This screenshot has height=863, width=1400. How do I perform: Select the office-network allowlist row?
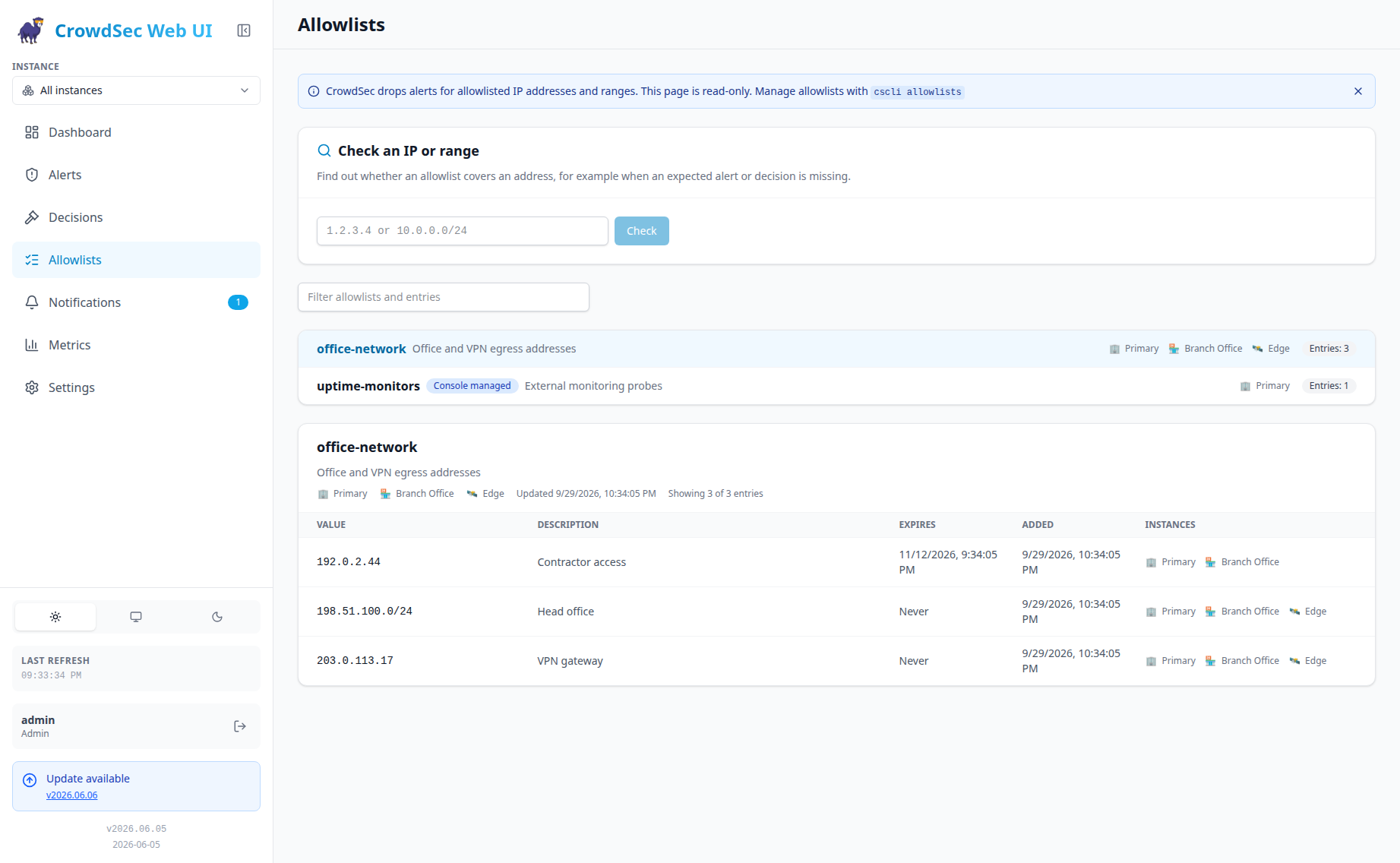click(x=836, y=349)
